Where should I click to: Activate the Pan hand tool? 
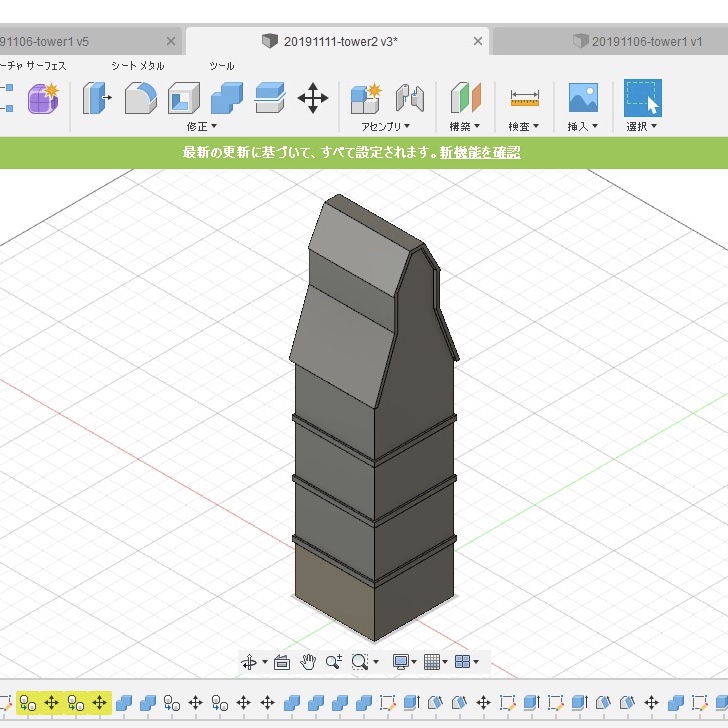[x=308, y=662]
